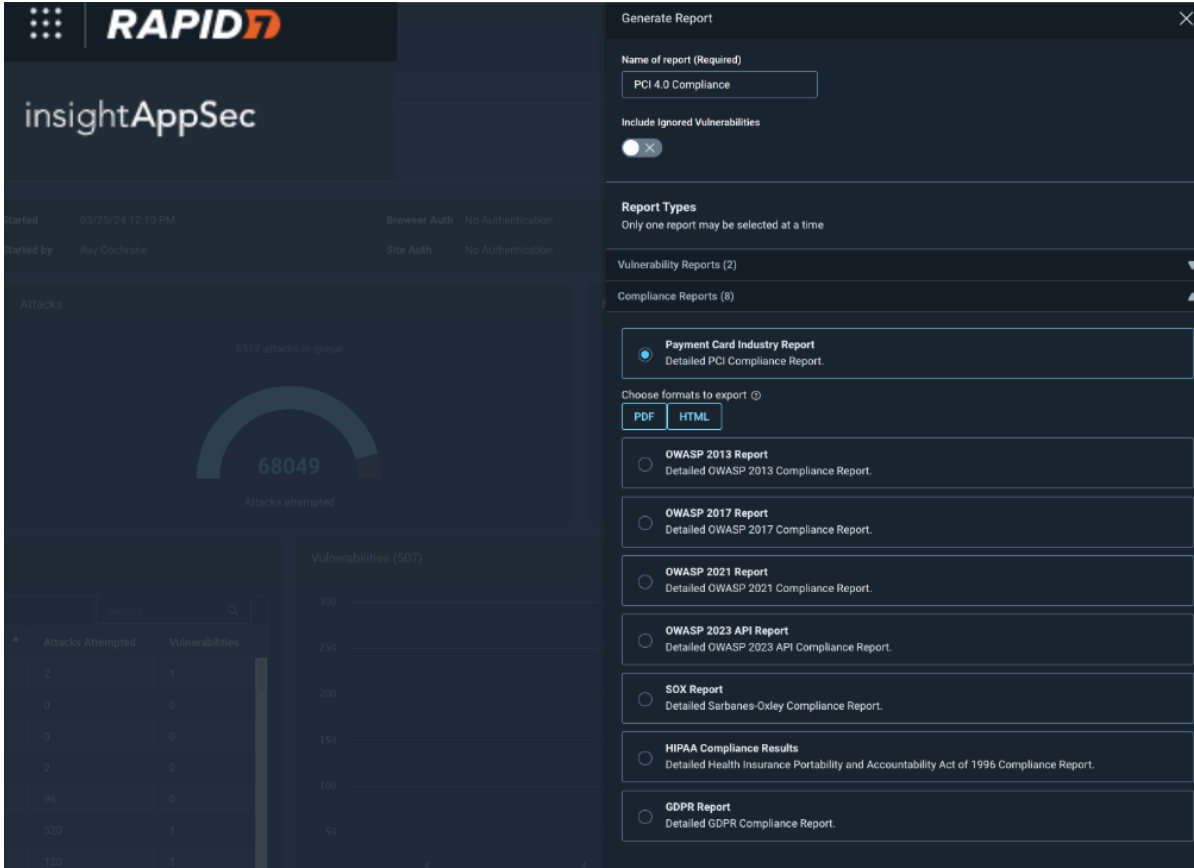Click the Name of report input field
This screenshot has height=868, width=1194.
coord(719,85)
